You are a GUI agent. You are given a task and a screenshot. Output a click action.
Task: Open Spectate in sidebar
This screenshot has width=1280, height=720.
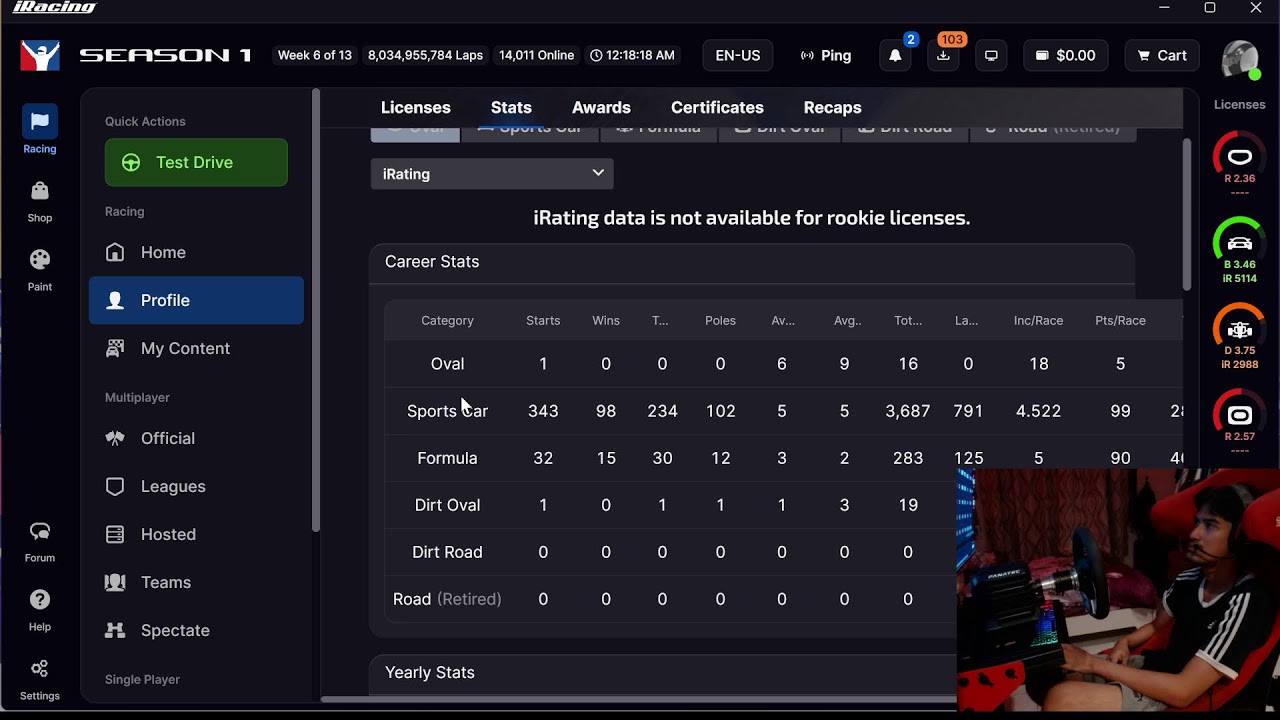point(196,630)
